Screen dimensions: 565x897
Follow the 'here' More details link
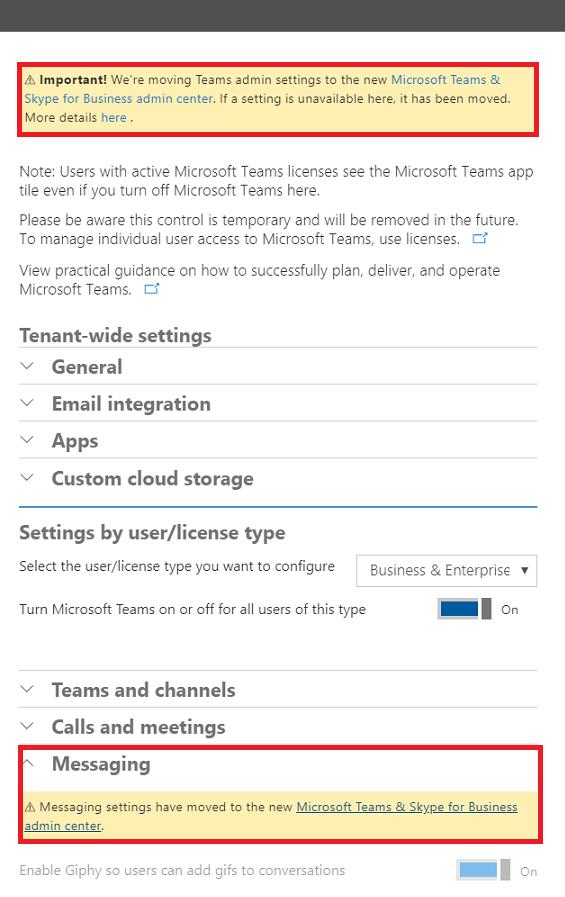[x=114, y=118]
